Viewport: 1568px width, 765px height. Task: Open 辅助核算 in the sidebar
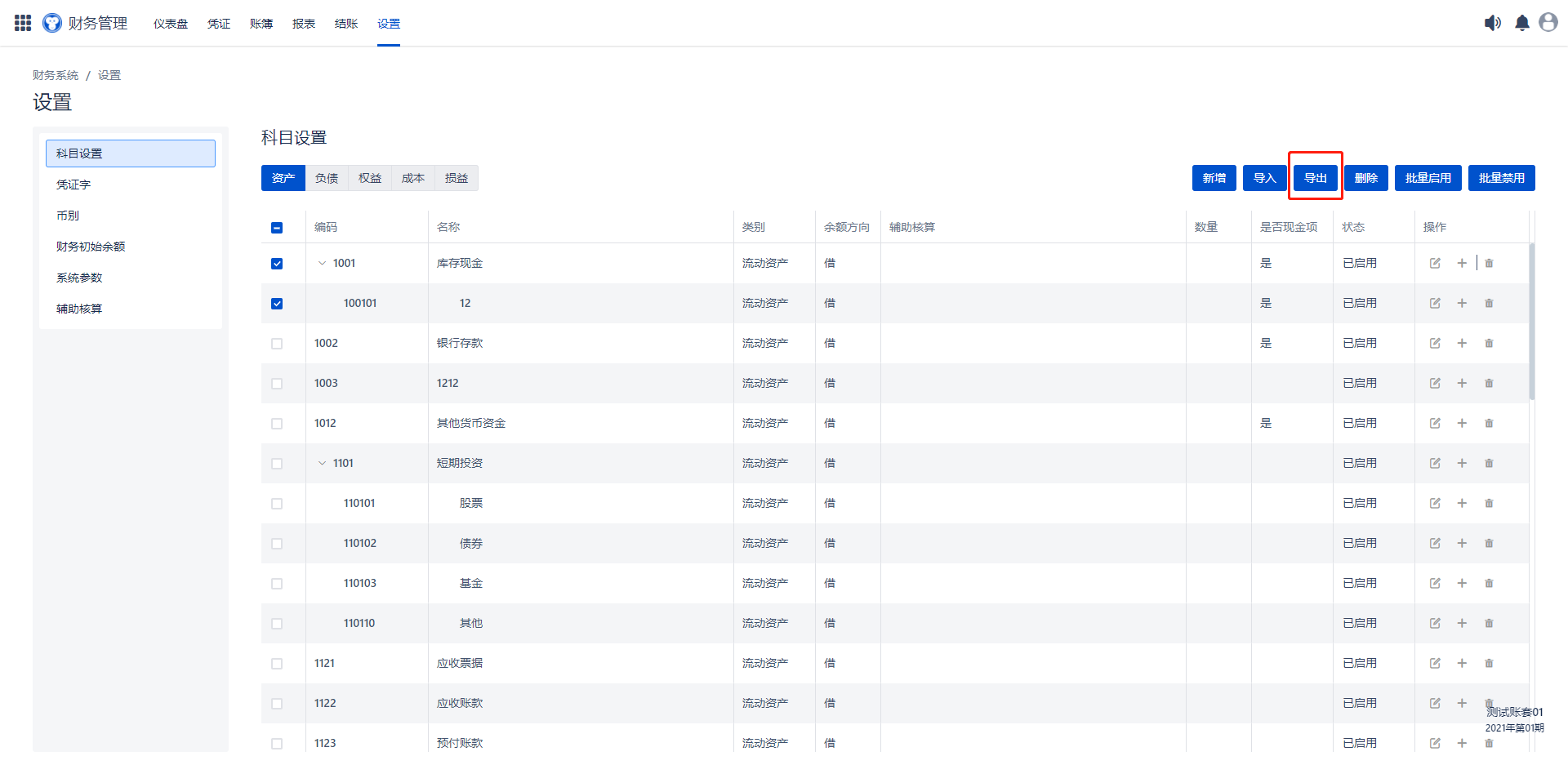tap(131, 309)
